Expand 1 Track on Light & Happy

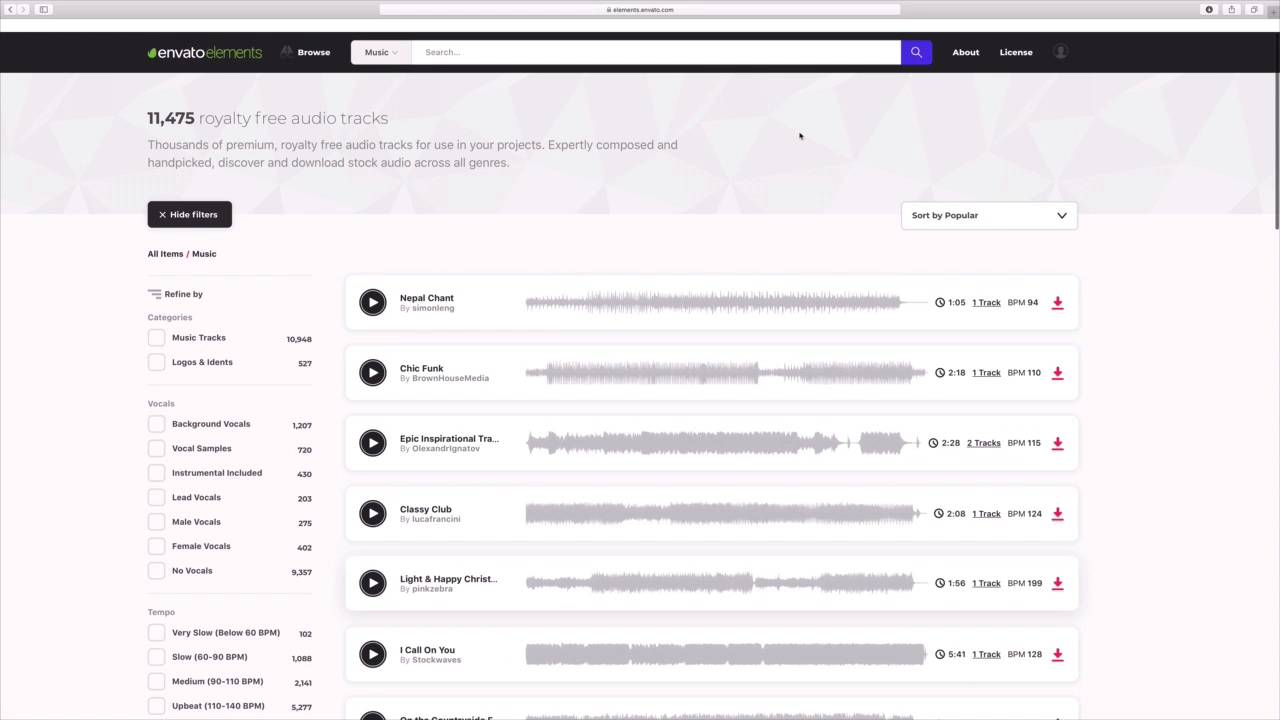[986, 583]
